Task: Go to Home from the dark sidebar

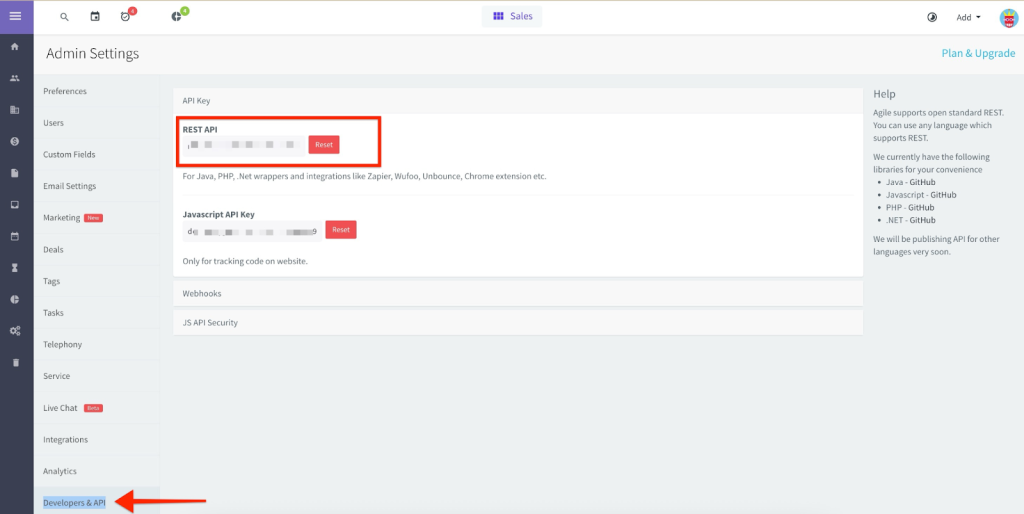Action: [x=15, y=47]
